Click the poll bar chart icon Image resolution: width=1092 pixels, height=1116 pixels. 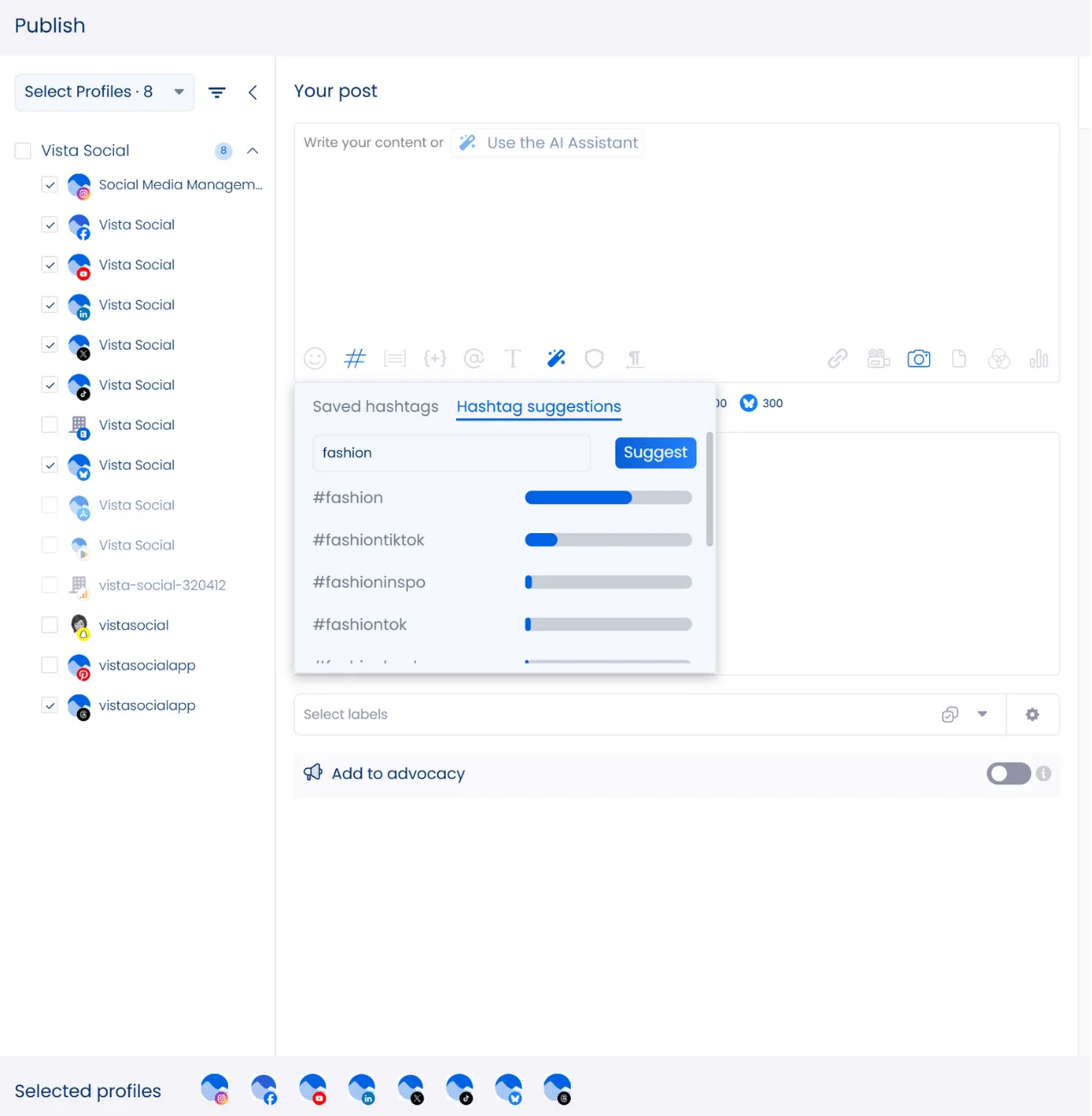click(1039, 359)
